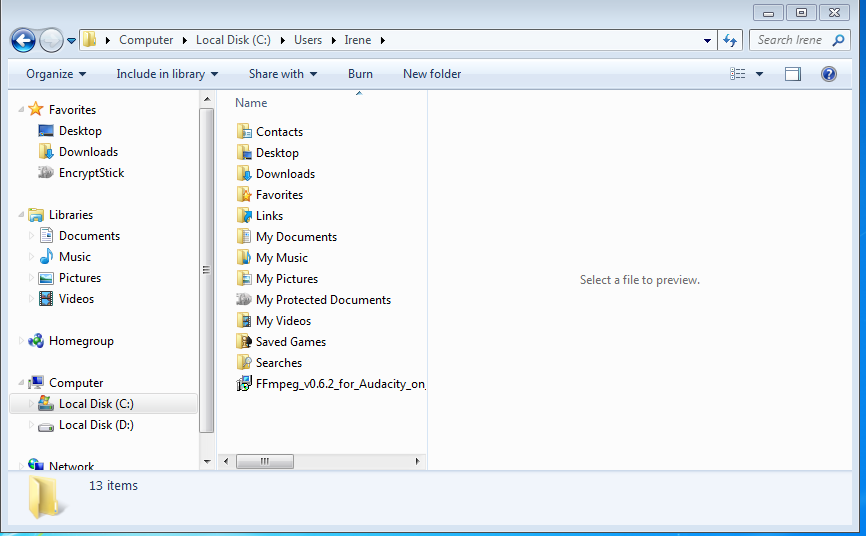The height and width of the screenshot is (536, 866).
Task: Select Local Disk (D:) in sidebar
Action: pos(96,425)
